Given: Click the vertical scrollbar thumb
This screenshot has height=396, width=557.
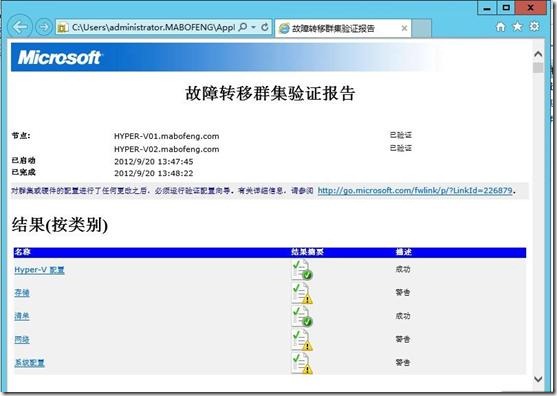Looking at the screenshot, I should [x=538, y=67].
